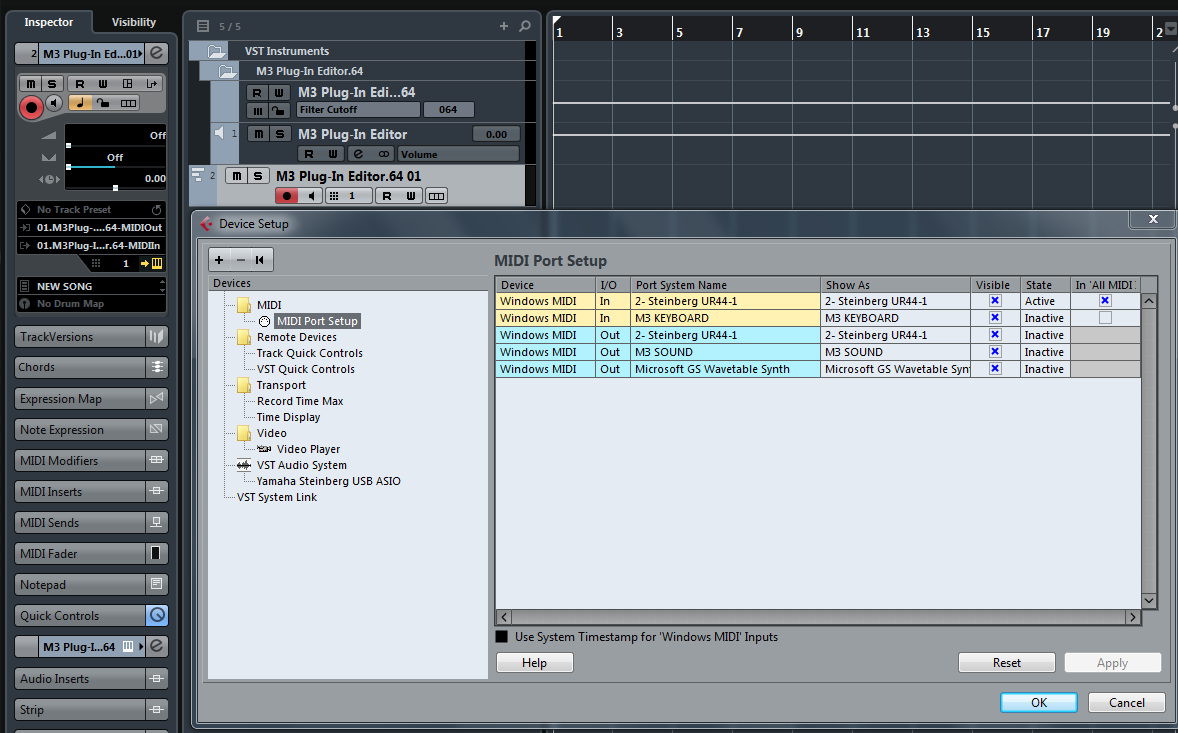
Task: Click the TrackVersions section icon
Action: [156, 336]
